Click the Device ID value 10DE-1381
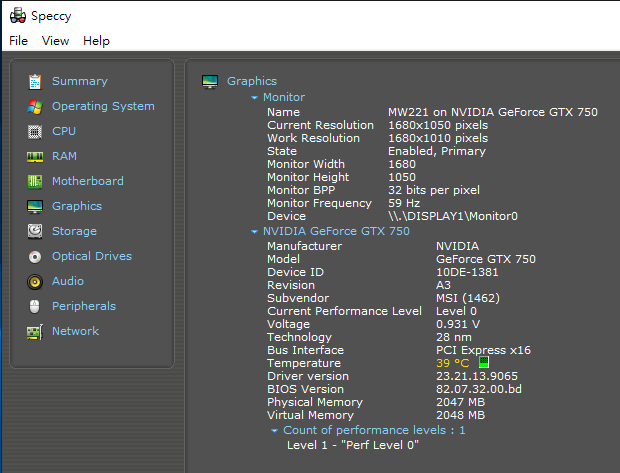The image size is (620, 473). [467, 272]
